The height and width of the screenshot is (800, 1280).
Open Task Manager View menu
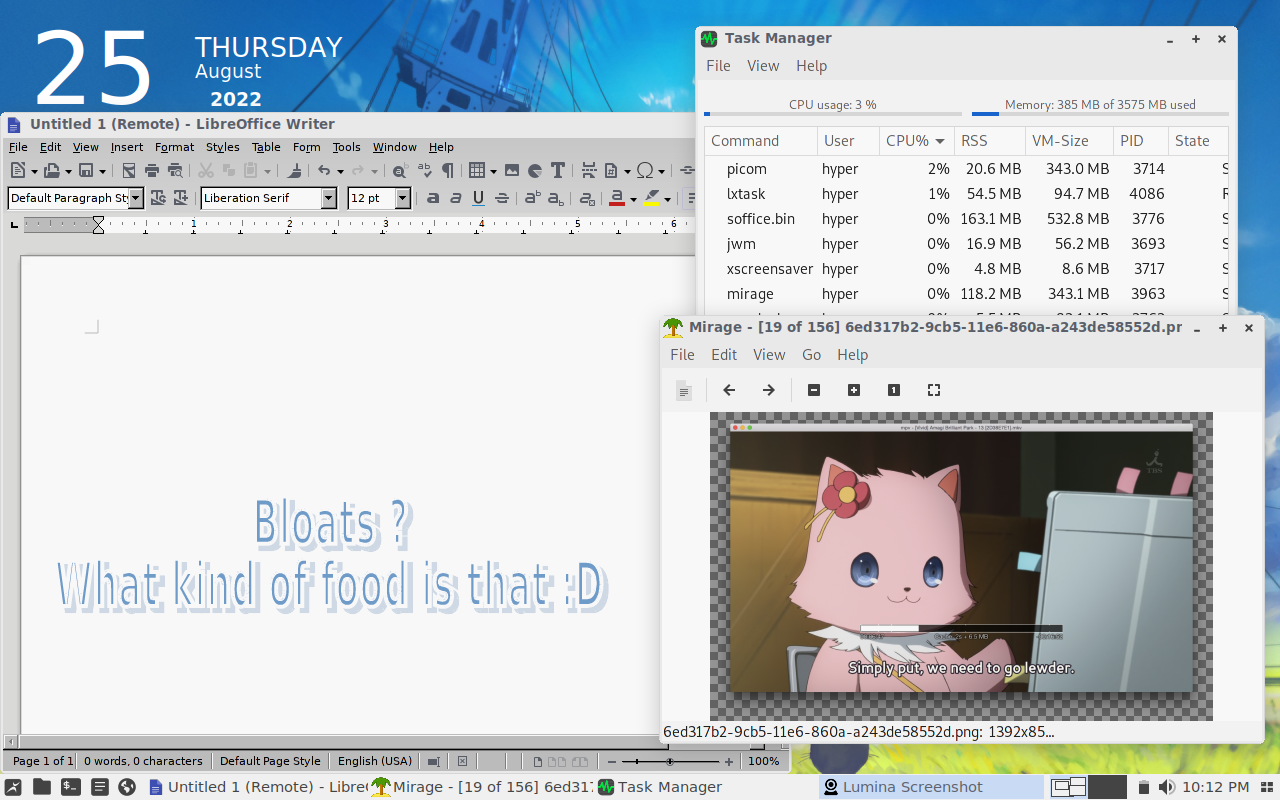coord(763,66)
